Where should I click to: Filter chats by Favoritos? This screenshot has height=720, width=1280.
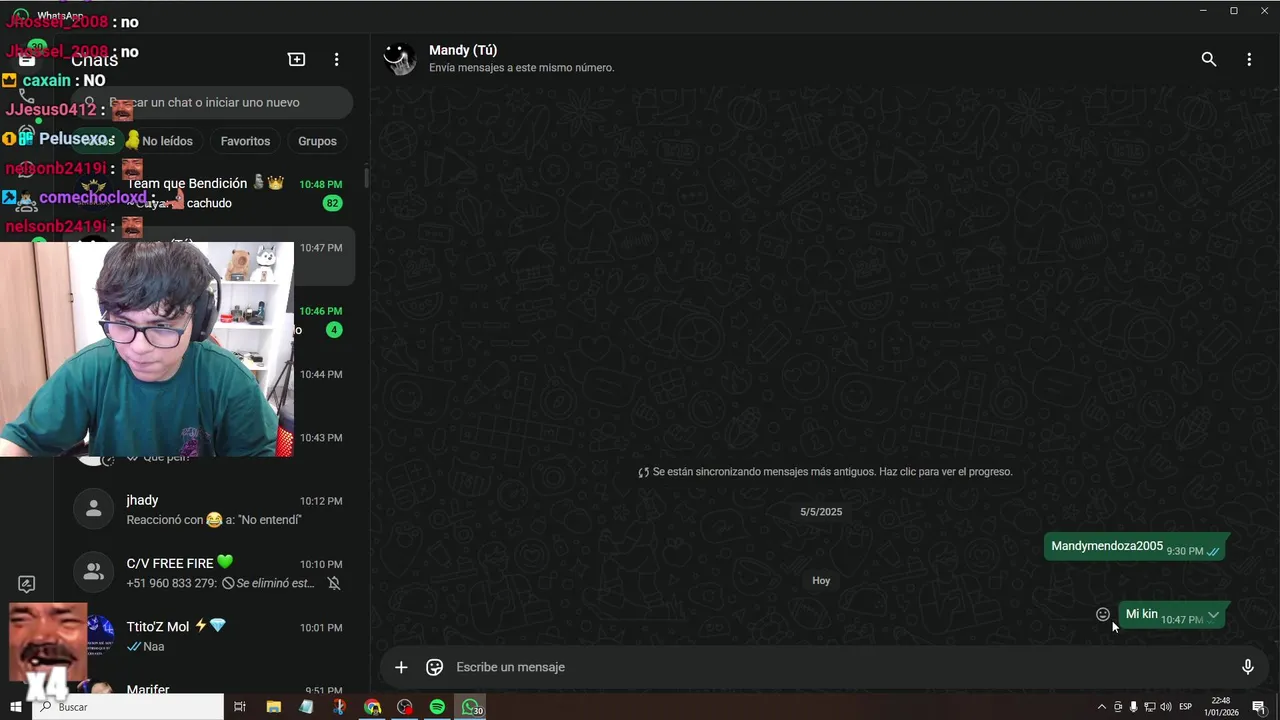pos(245,141)
